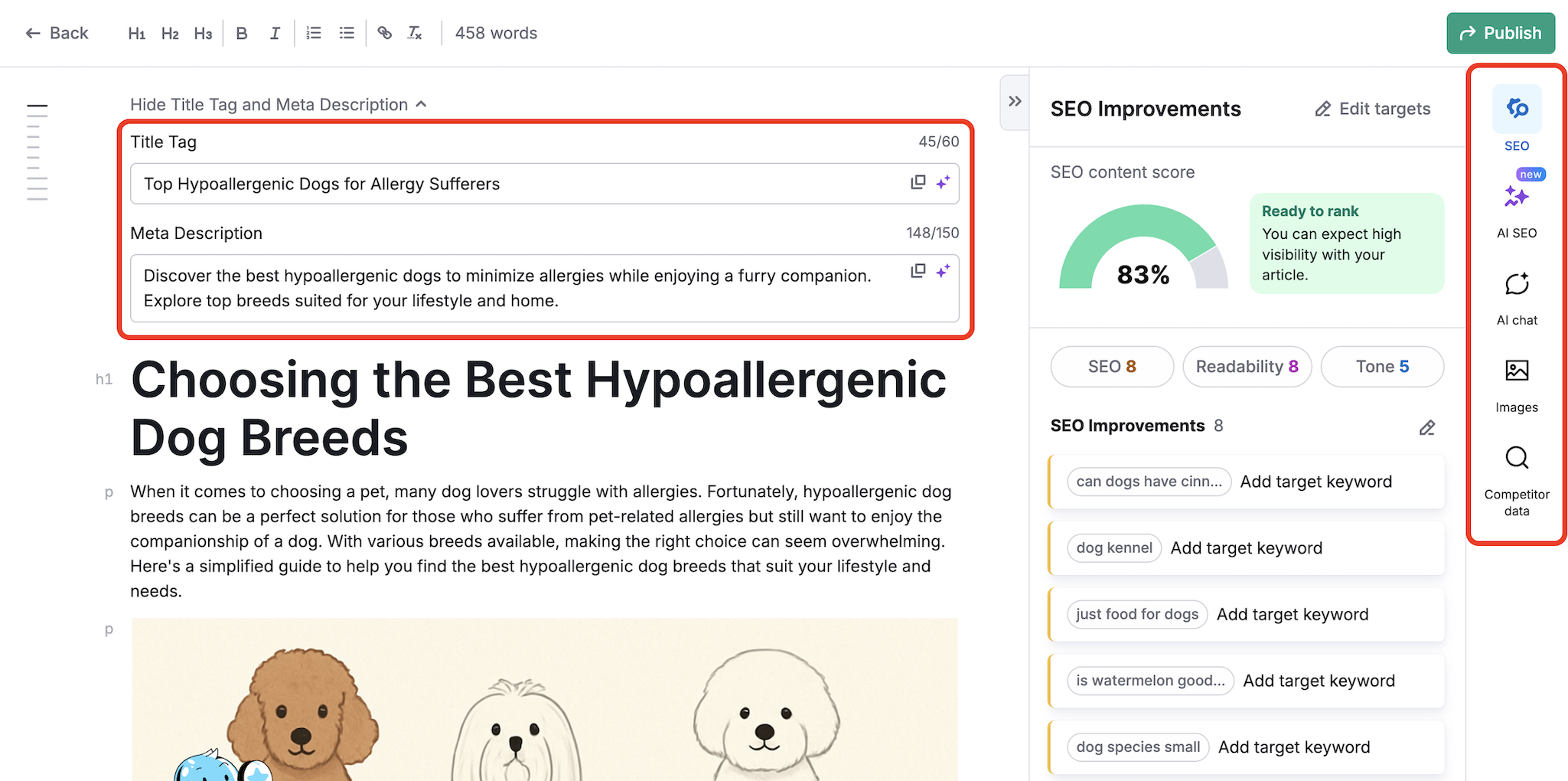Toggle the bulleted list formatting
The height and width of the screenshot is (781, 1568).
(x=346, y=33)
